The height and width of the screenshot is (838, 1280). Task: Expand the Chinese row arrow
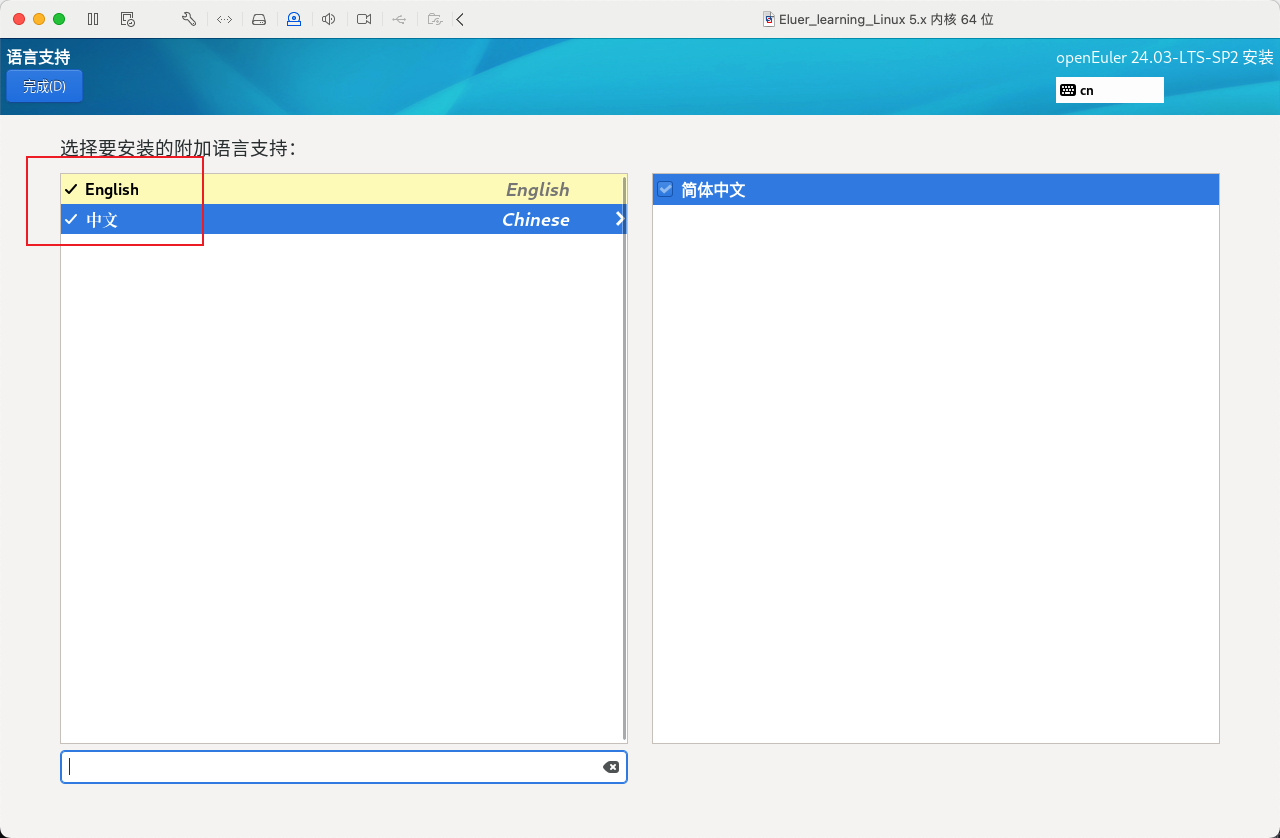point(619,219)
